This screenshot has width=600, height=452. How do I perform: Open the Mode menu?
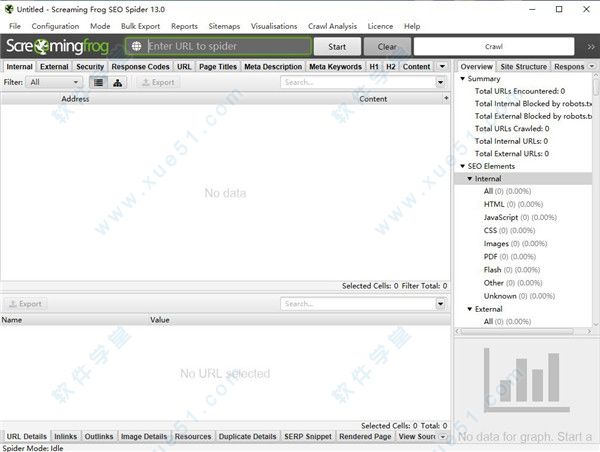[100, 26]
